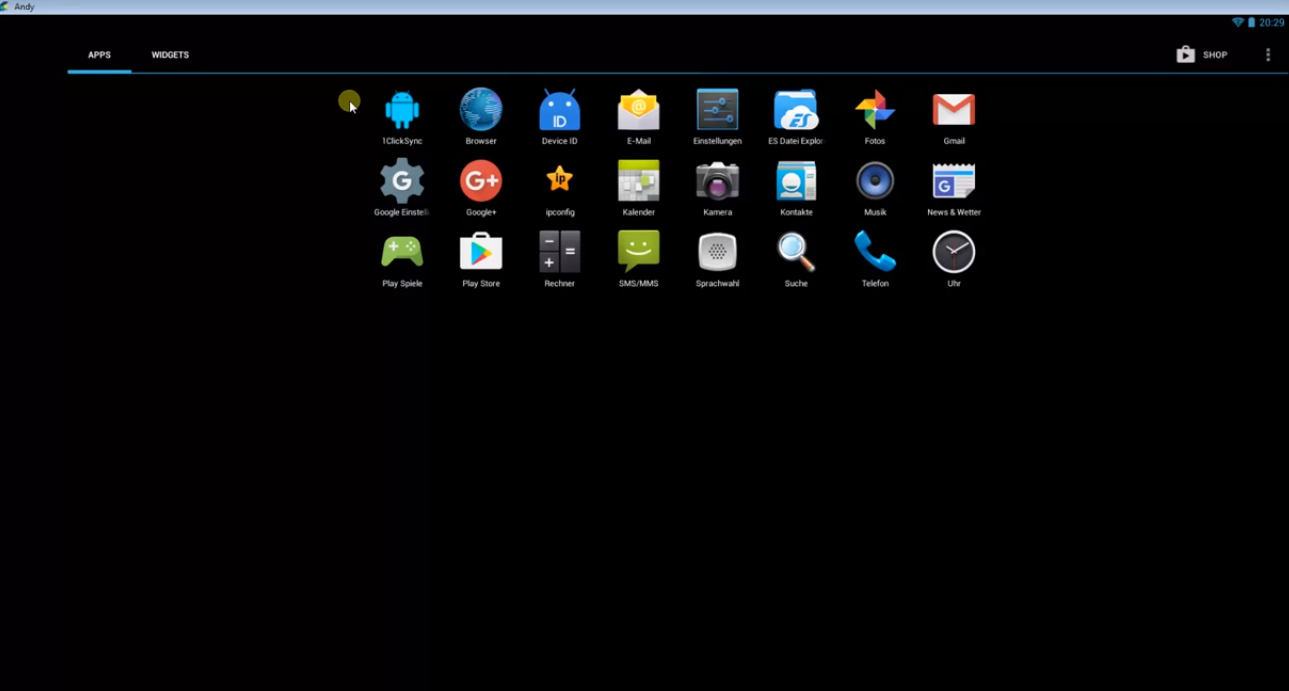Viewport: 1289px width, 691px height.
Task: Open the ipconfig app
Action: point(559,182)
